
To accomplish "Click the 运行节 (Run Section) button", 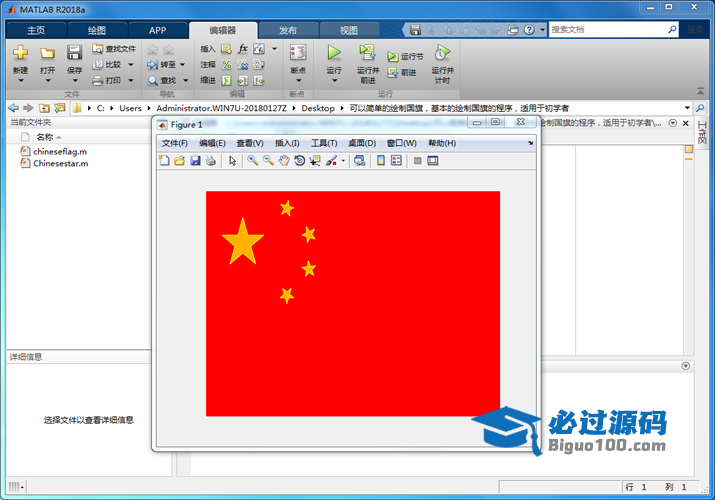I will click(x=405, y=57).
